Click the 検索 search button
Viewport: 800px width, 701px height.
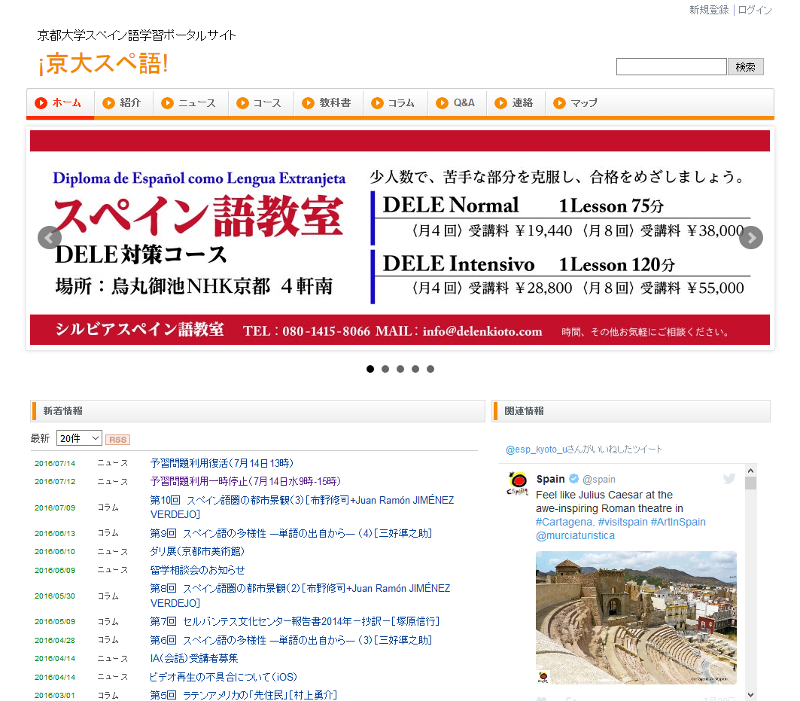pyautogui.click(x=745, y=67)
